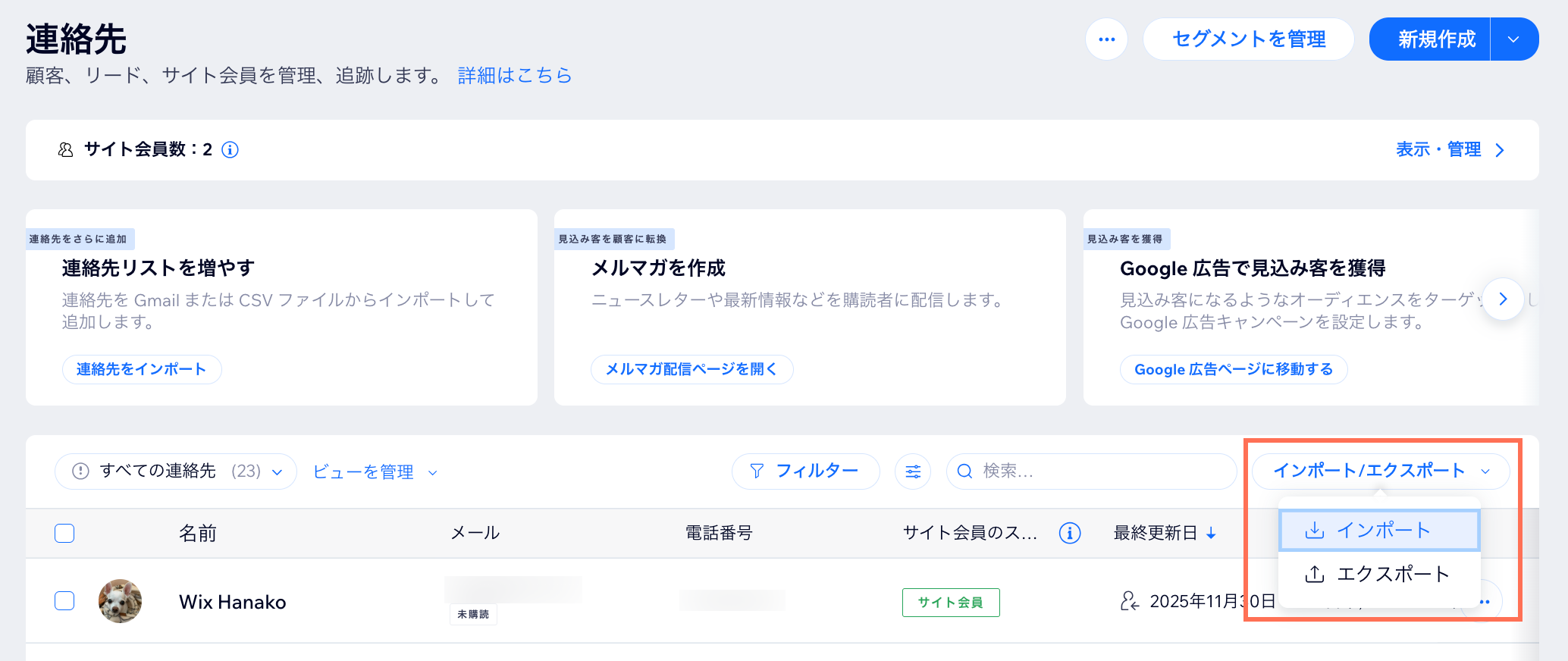Tick the select-all checkbox in table header

point(64,533)
